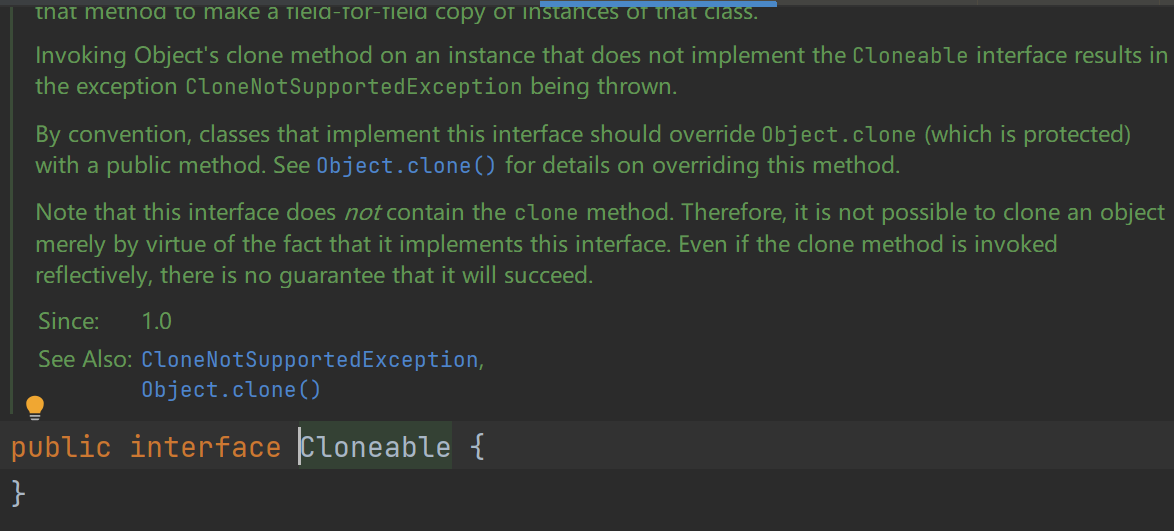Click the public keyword in the declaration
The height and width of the screenshot is (531, 1174).
[61, 448]
